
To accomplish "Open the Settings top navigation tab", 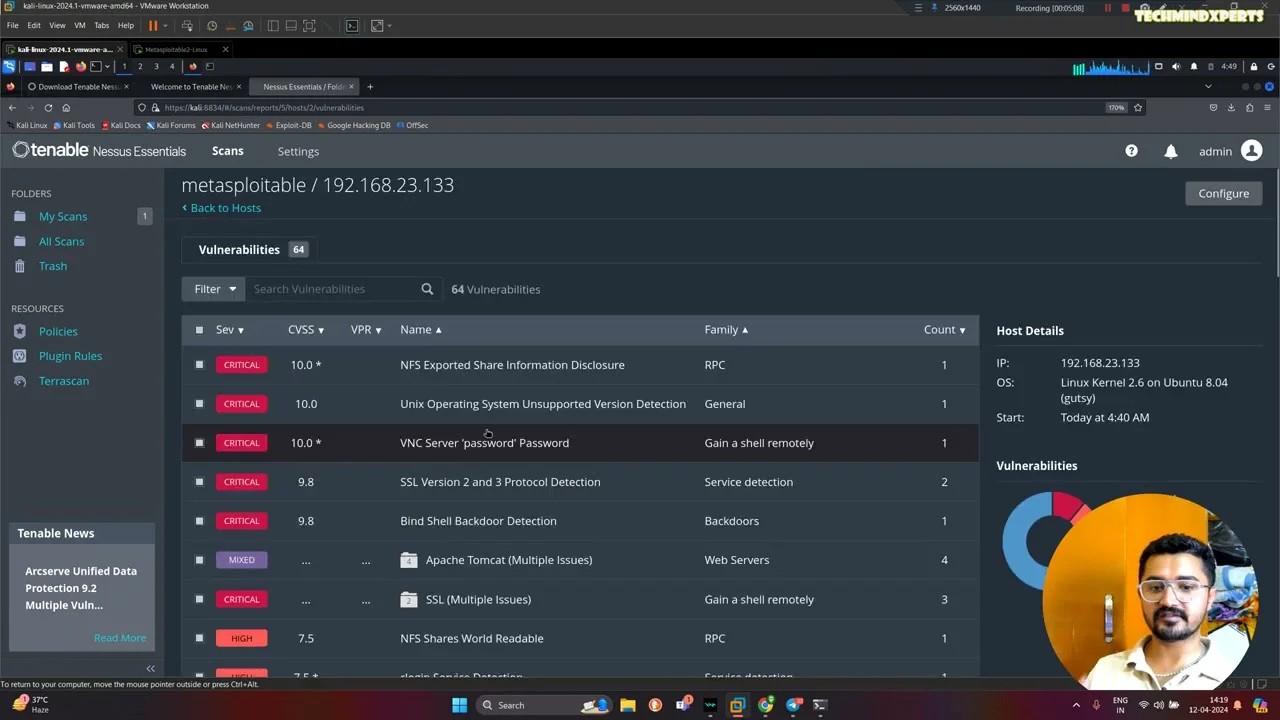I will pyautogui.click(x=298, y=152).
